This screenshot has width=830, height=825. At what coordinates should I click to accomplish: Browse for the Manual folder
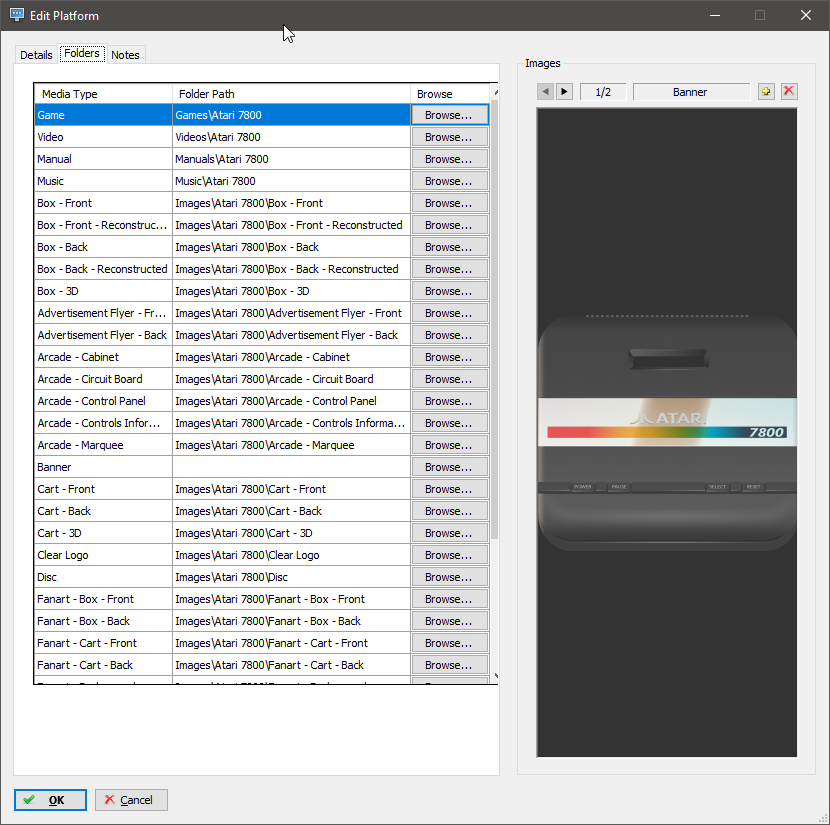tap(449, 159)
